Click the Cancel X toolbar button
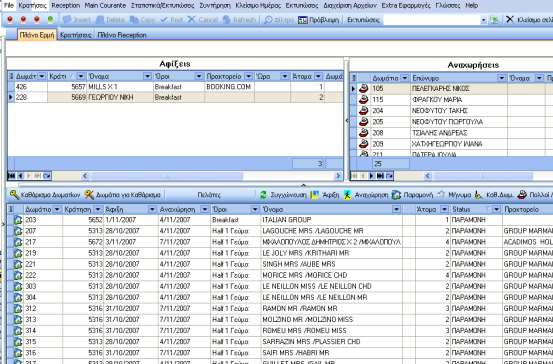Image resolution: width=553 pixels, height=364 pixels. pos(203,20)
